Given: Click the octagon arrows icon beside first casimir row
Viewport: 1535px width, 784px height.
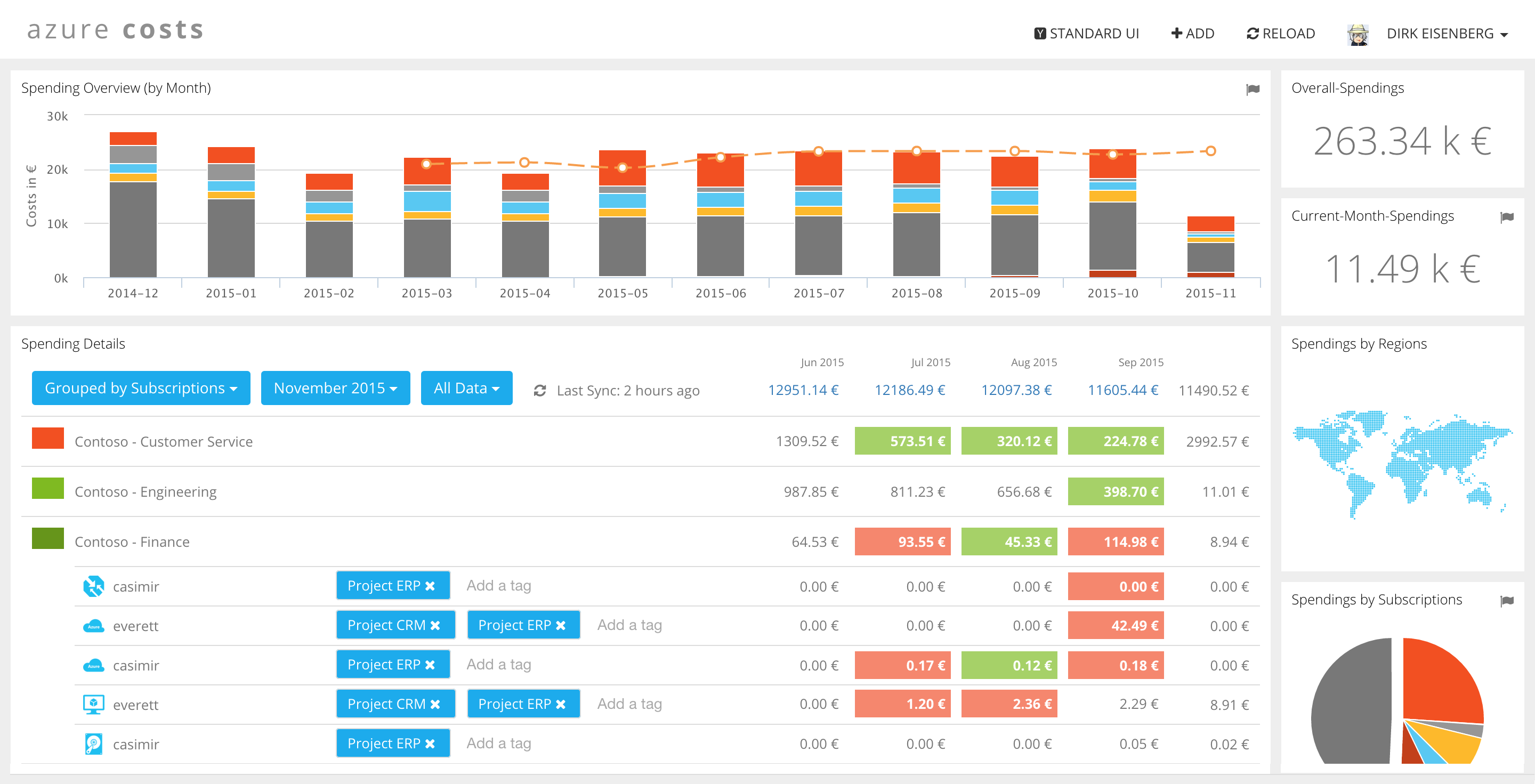Looking at the screenshot, I should pyautogui.click(x=94, y=586).
